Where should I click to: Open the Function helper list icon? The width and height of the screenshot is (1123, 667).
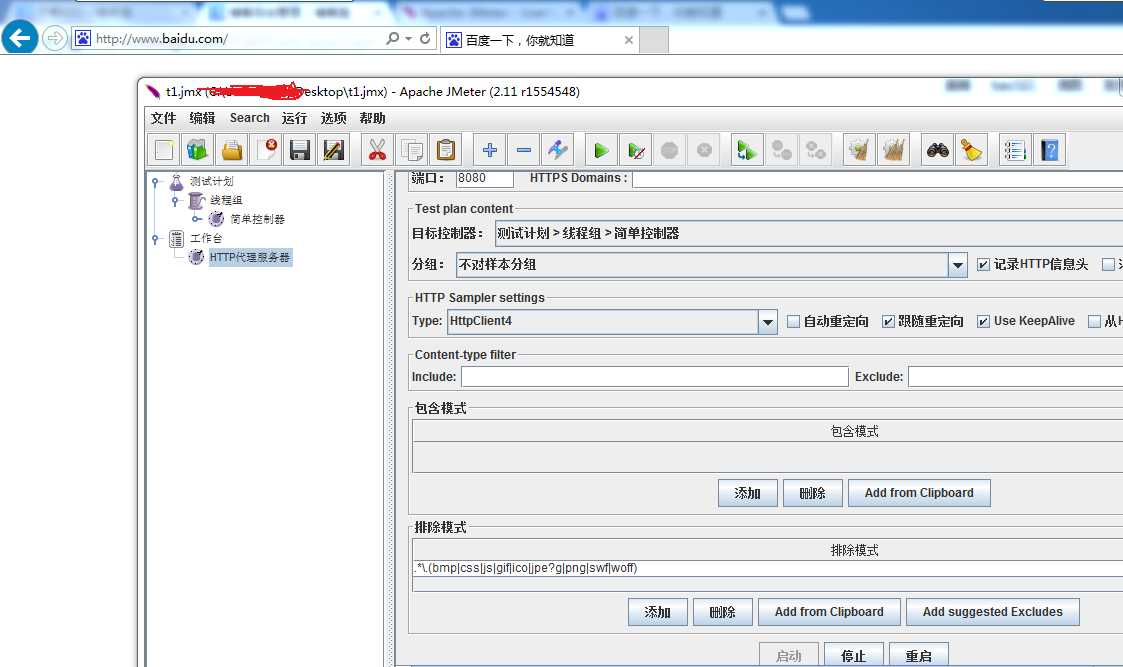(1016, 150)
